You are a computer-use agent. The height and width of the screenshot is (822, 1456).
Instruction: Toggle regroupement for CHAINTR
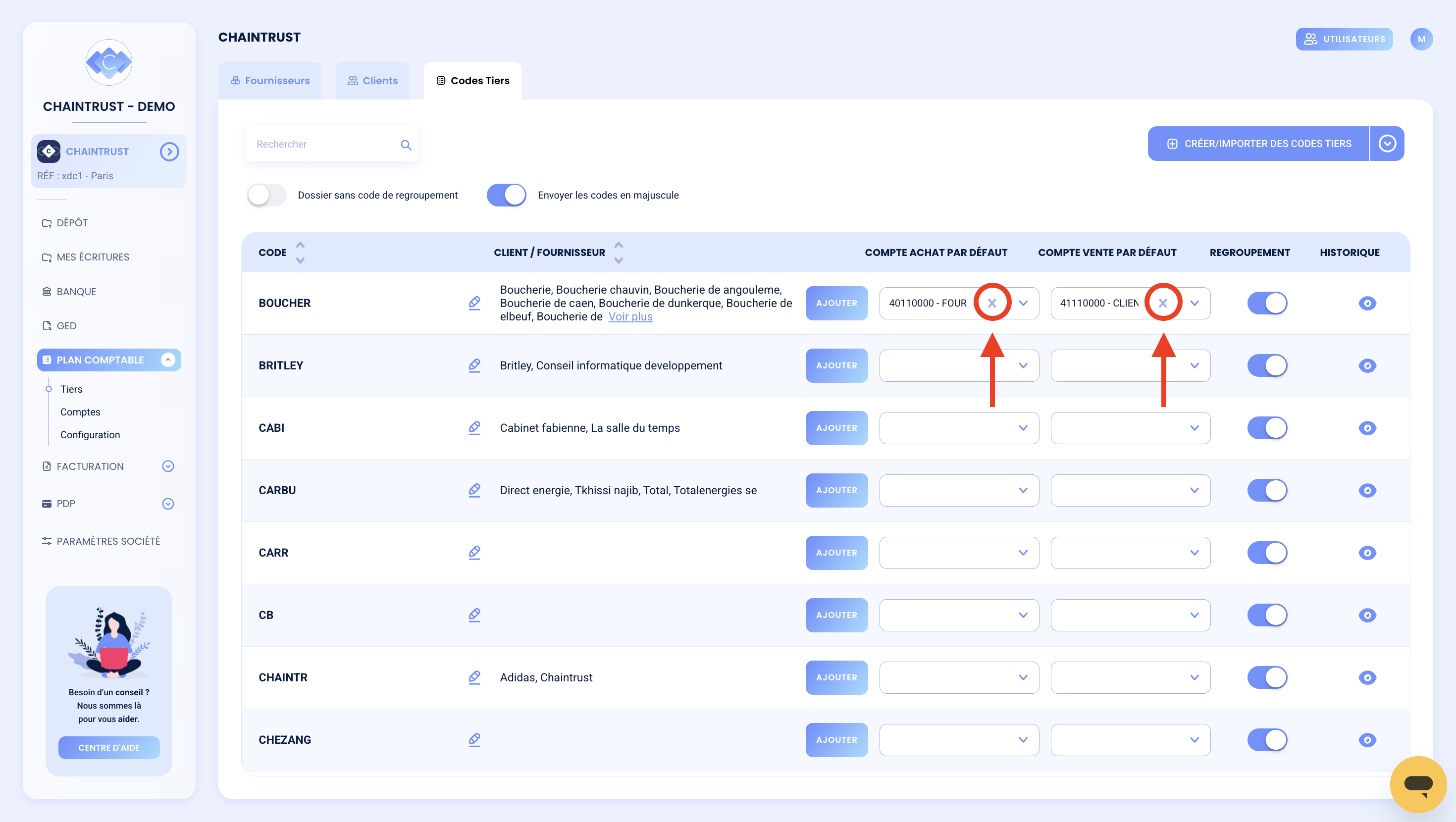(x=1267, y=677)
